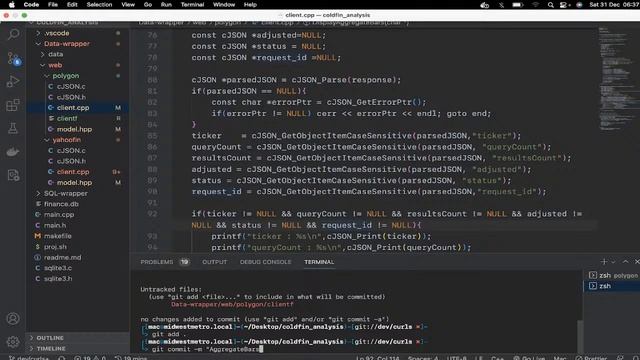Open the Source Control view
The image size is (640, 360).
[x=13, y=58]
